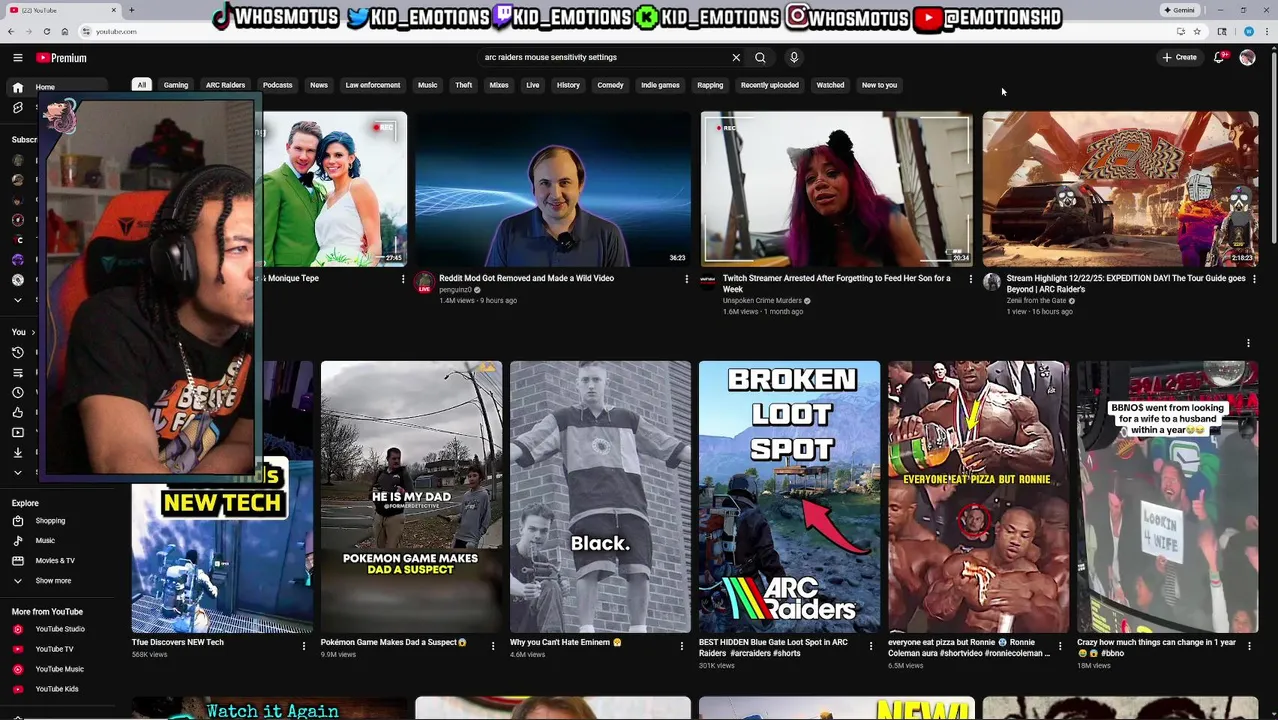1278x720 pixels.
Task: Select the Watched filter chip
Action: click(x=831, y=85)
